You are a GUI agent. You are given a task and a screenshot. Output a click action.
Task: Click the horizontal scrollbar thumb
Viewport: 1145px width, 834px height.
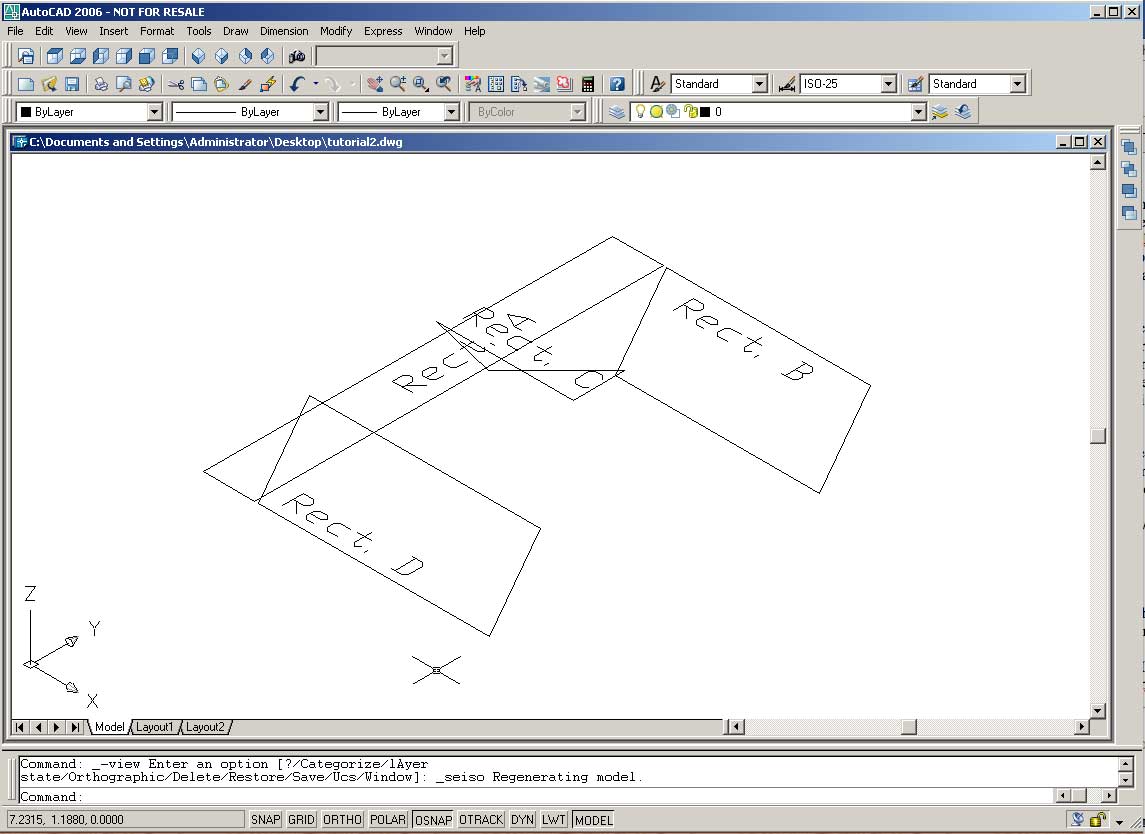[x=908, y=727]
